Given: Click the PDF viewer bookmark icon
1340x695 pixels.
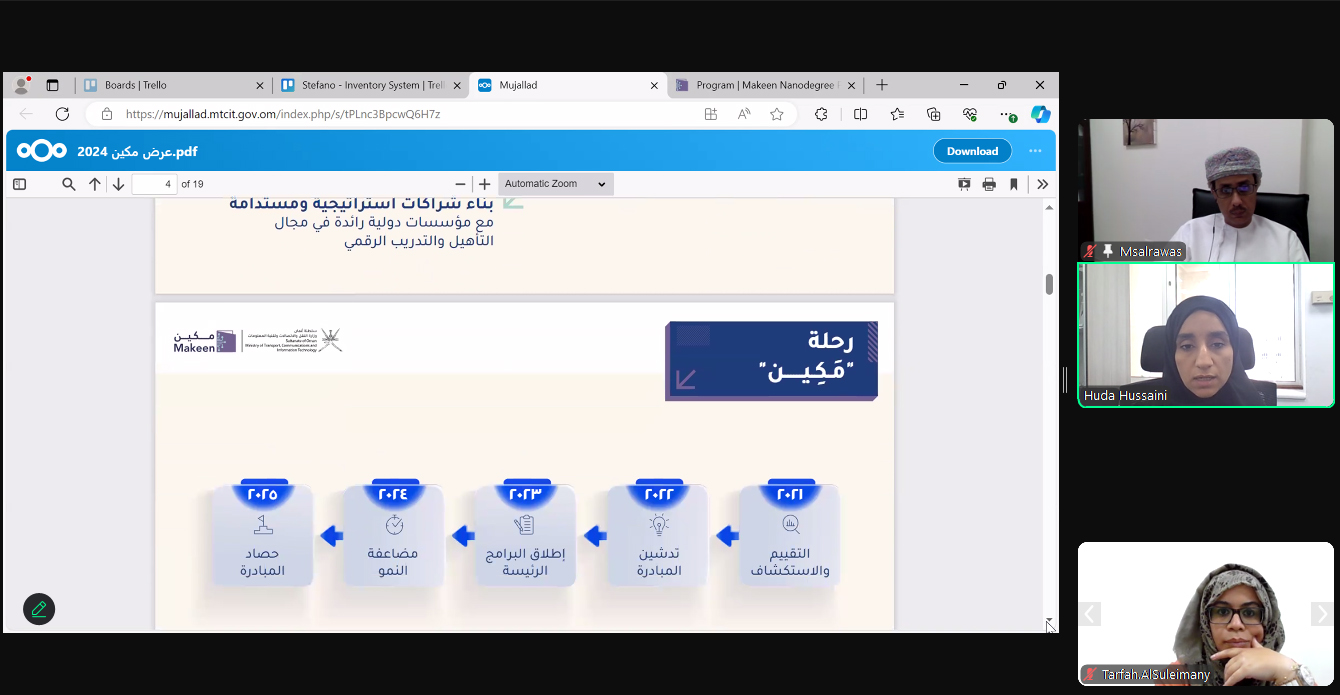Looking at the screenshot, I should pyautogui.click(x=1013, y=184).
